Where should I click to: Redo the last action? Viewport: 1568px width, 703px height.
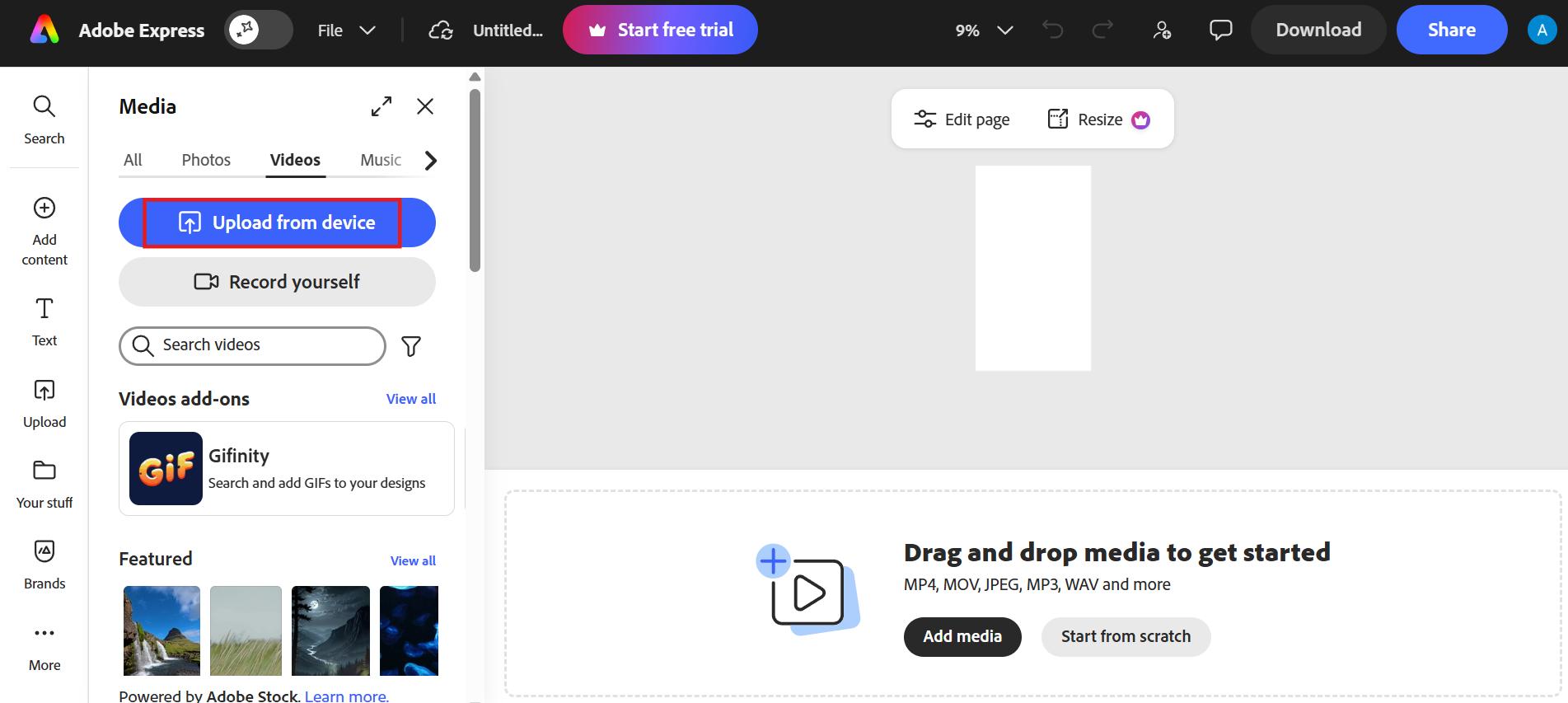(x=1102, y=30)
